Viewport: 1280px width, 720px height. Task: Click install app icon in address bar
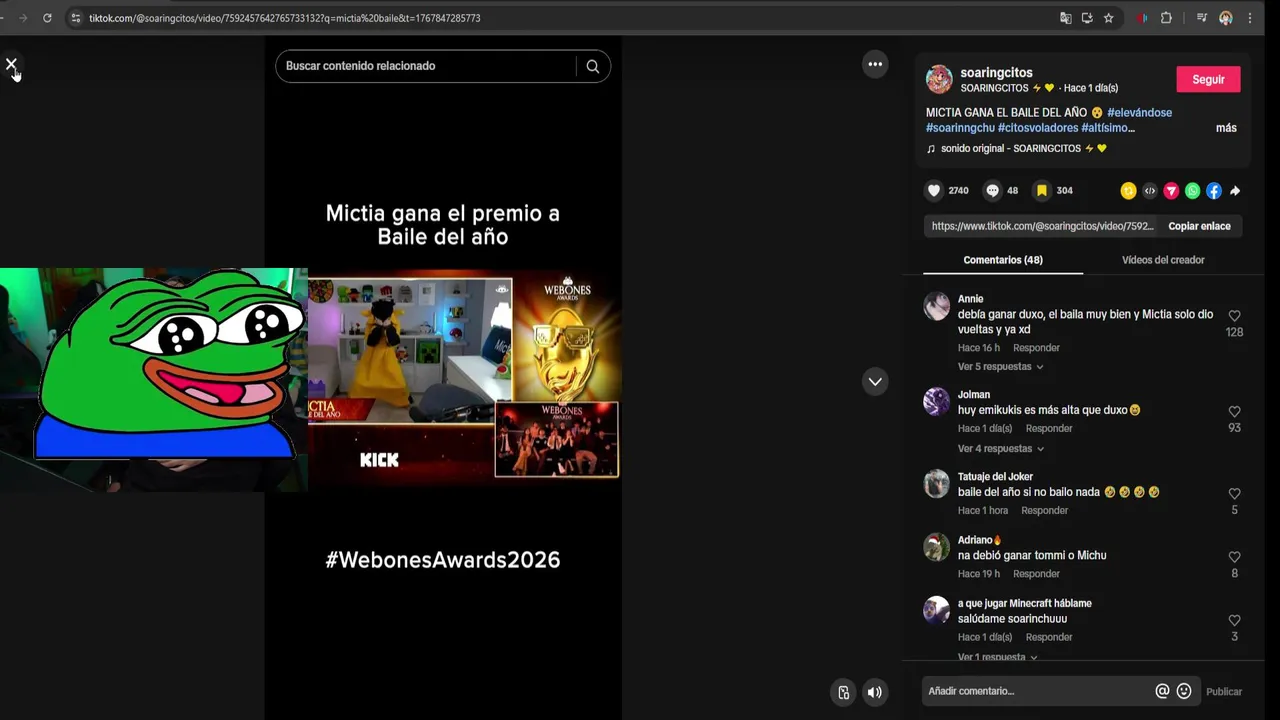click(x=1087, y=18)
